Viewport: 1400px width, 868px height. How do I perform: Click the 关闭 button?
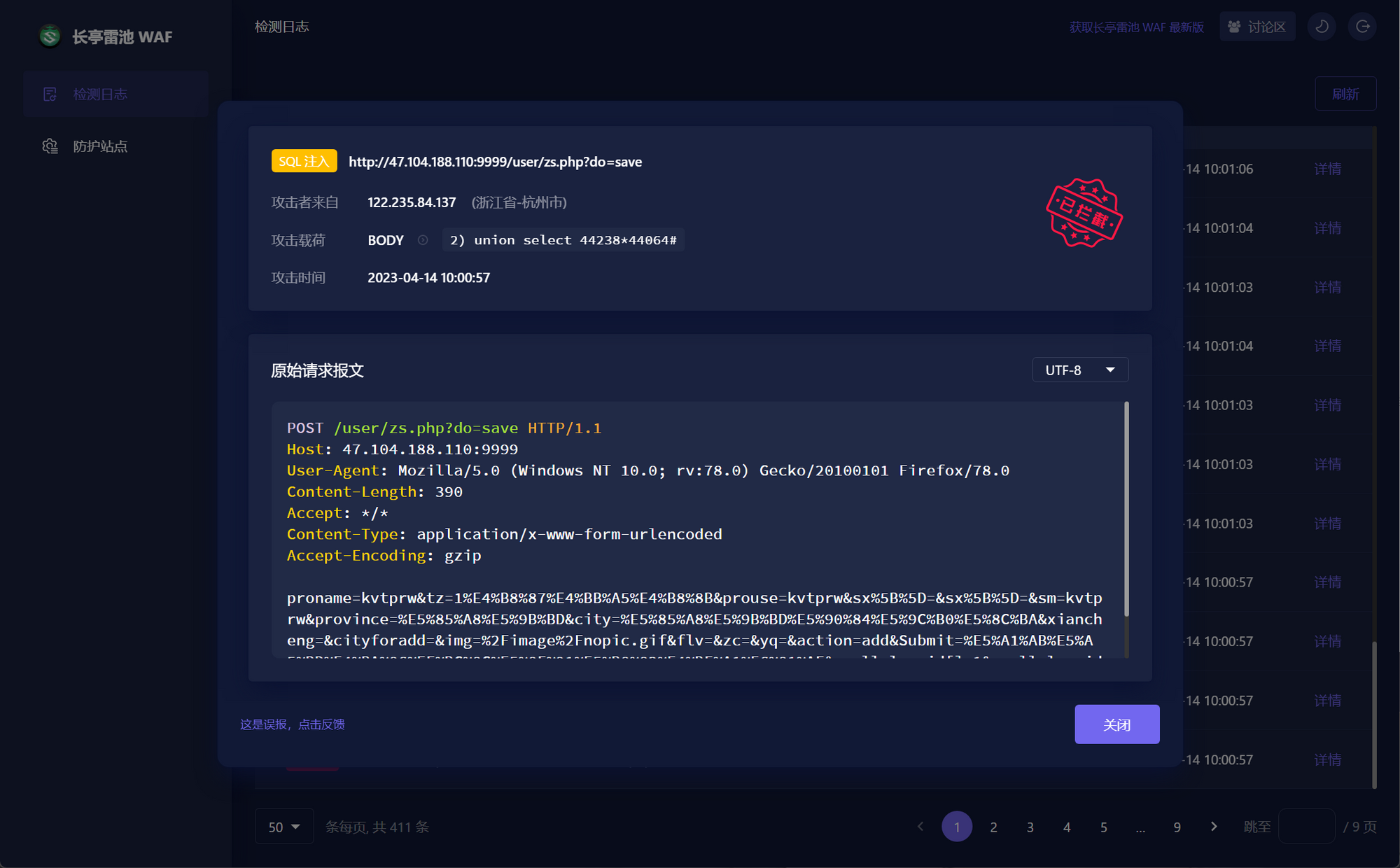click(1116, 724)
